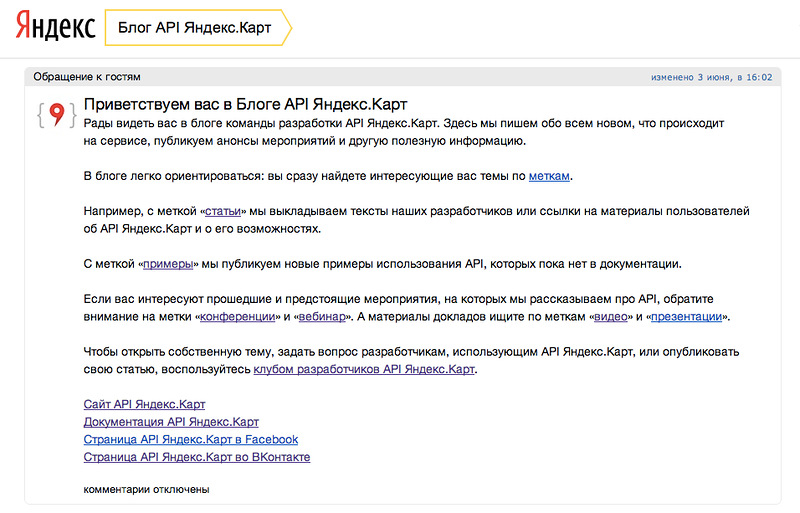Open the конференции tag link
The image size is (800, 513).
coord(237,317)
